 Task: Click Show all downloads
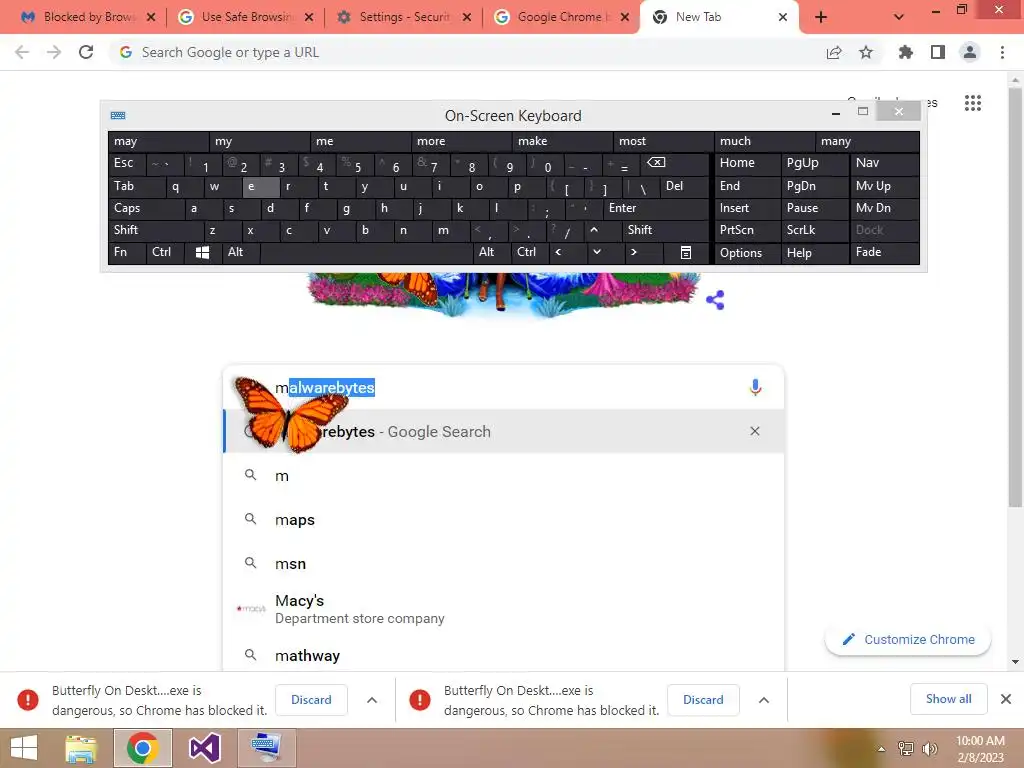coord(948,699)
